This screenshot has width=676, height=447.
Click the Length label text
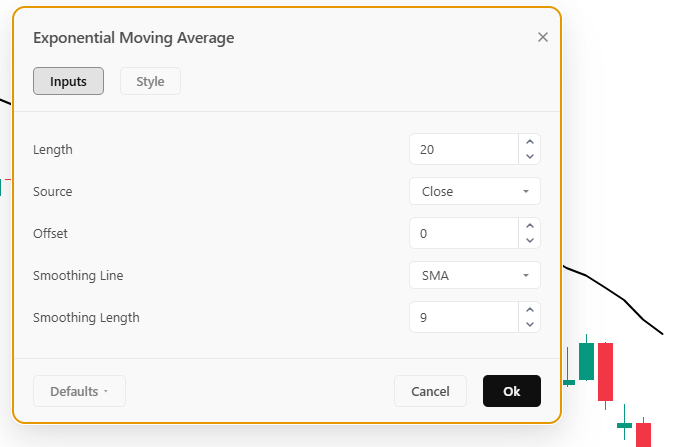53,150
